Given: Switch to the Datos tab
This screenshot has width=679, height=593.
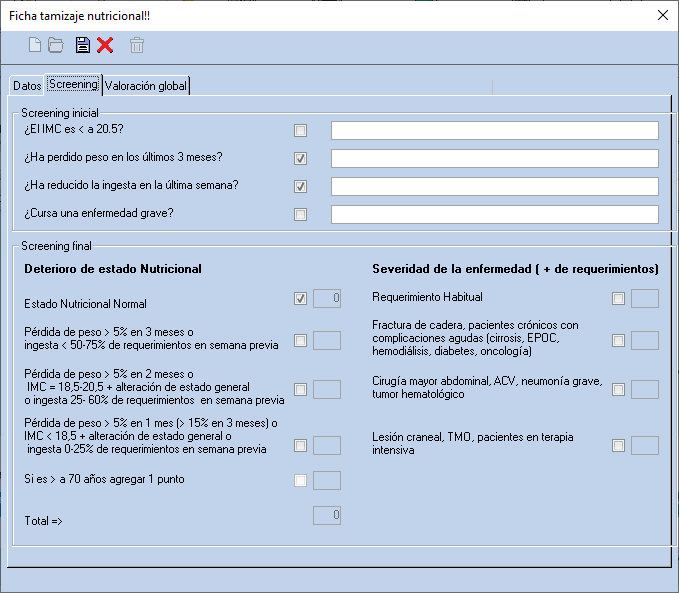Looking at the screenshot, I should point(27,85).
